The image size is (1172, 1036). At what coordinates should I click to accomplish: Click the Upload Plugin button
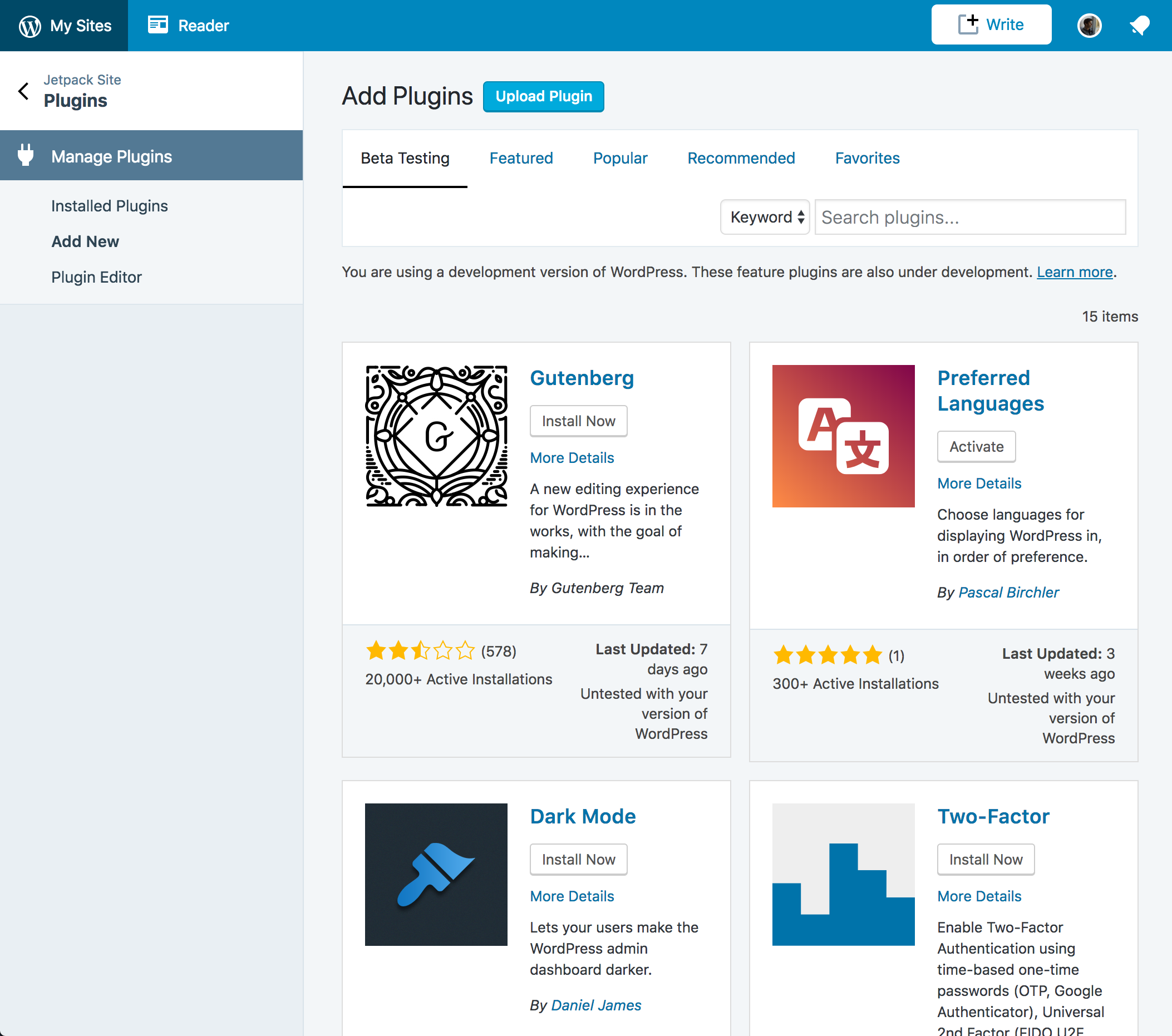(543, 96)
